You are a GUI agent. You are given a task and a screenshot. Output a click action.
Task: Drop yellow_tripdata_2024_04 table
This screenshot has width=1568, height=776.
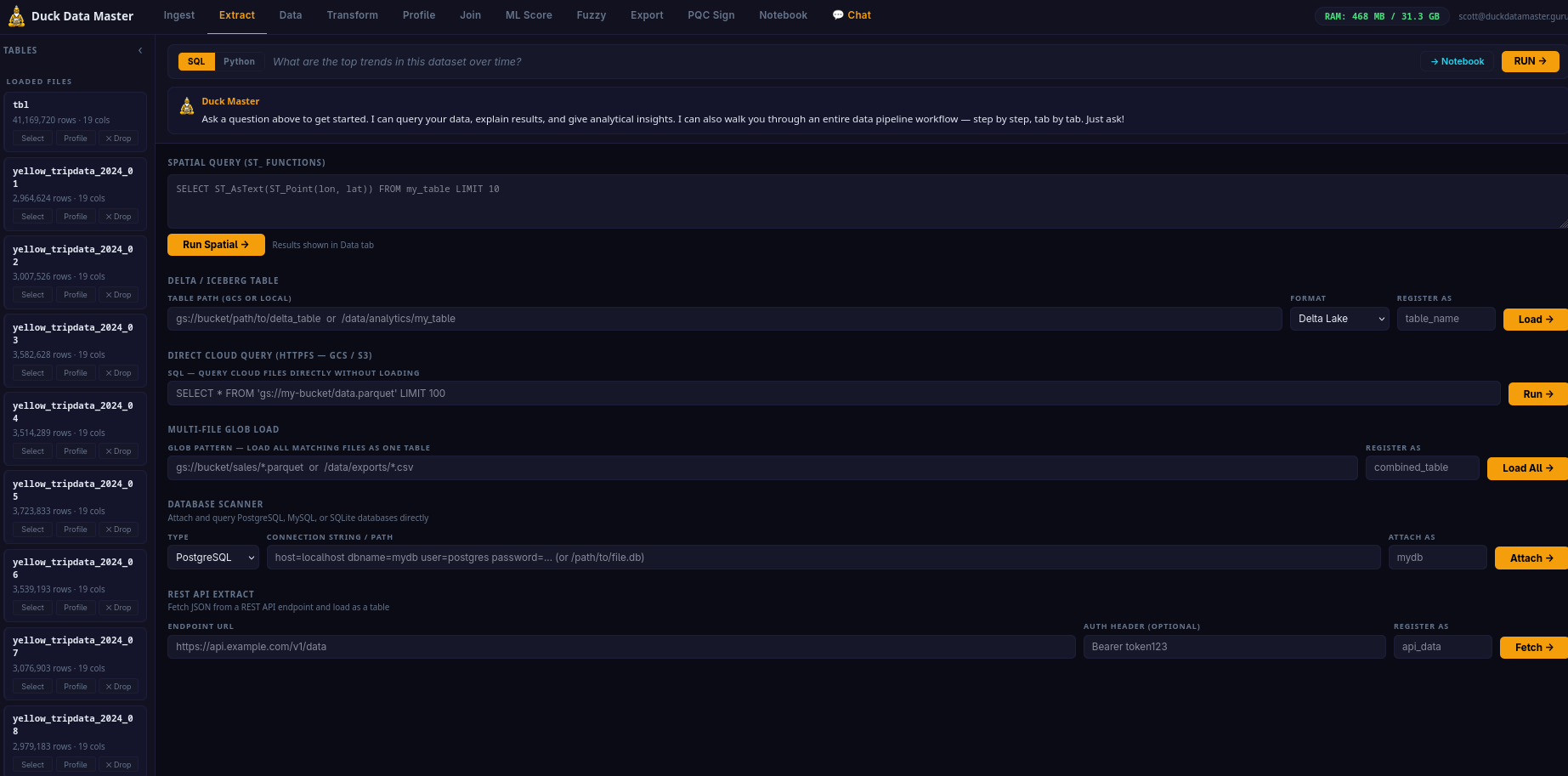pyautogui.click(x=118, y=451)
